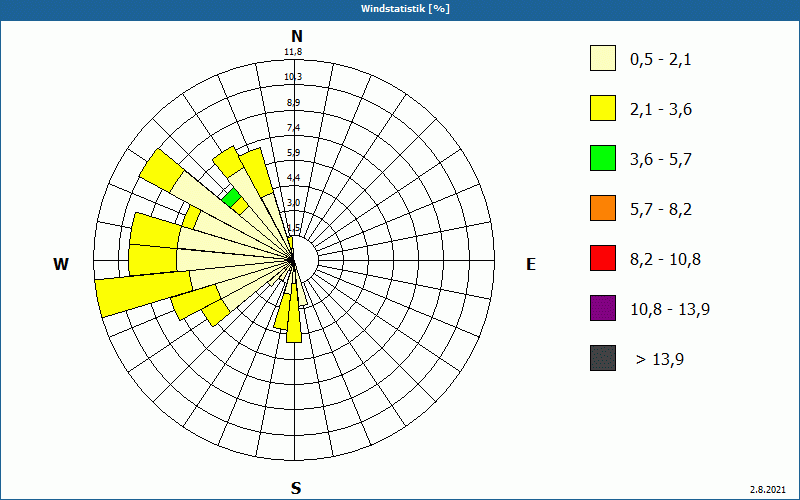Screen dimensions: 800x500
Task: Click the orange 5,7 - 8,2 legend swatch
Action: pyautogui.click(x=603, y=208)
